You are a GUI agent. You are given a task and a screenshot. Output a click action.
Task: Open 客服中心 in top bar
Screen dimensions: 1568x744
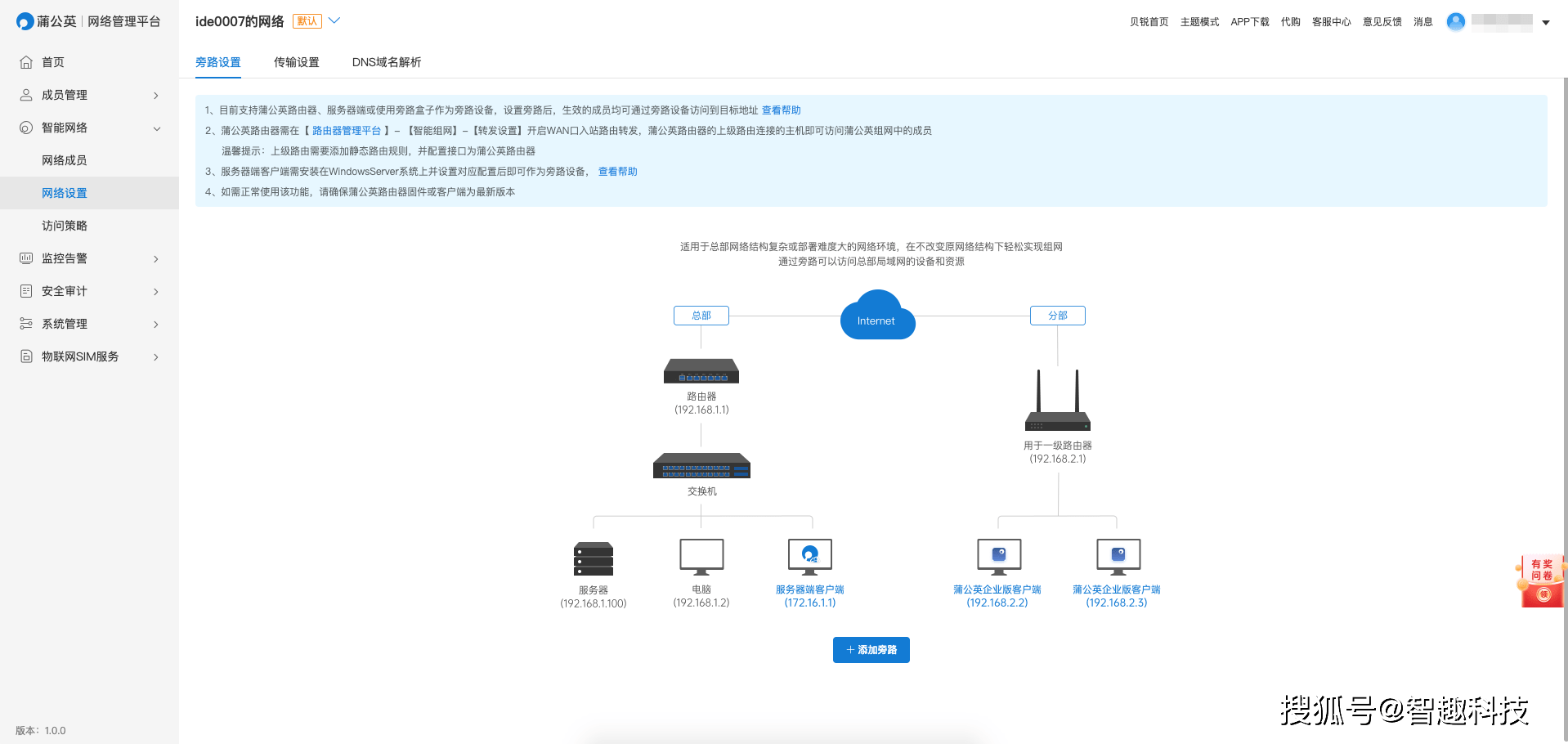(1332, 22)
